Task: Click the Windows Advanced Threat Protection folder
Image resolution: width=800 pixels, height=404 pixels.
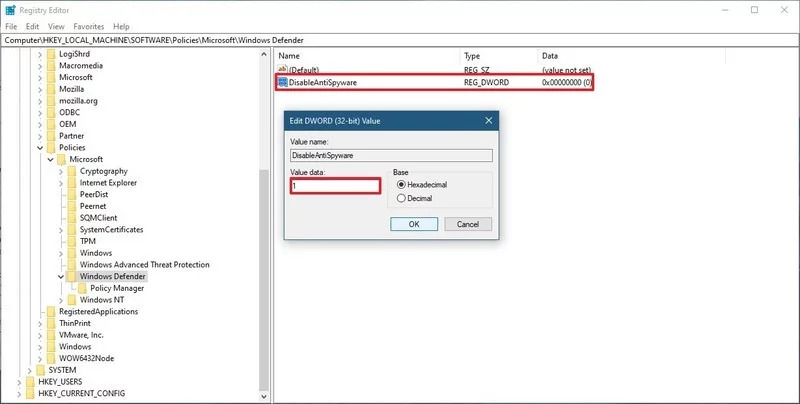Action: click(x=144, y=265)
